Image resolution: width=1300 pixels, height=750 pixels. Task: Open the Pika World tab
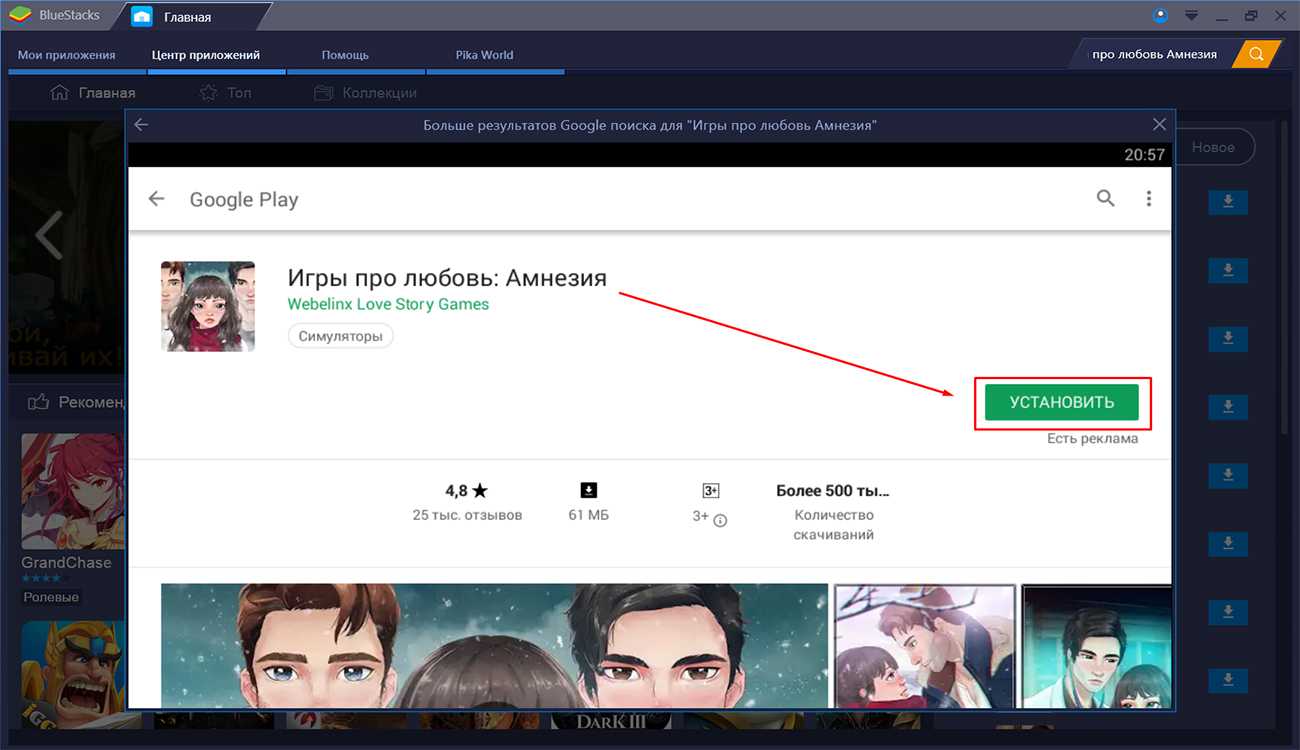483,55
